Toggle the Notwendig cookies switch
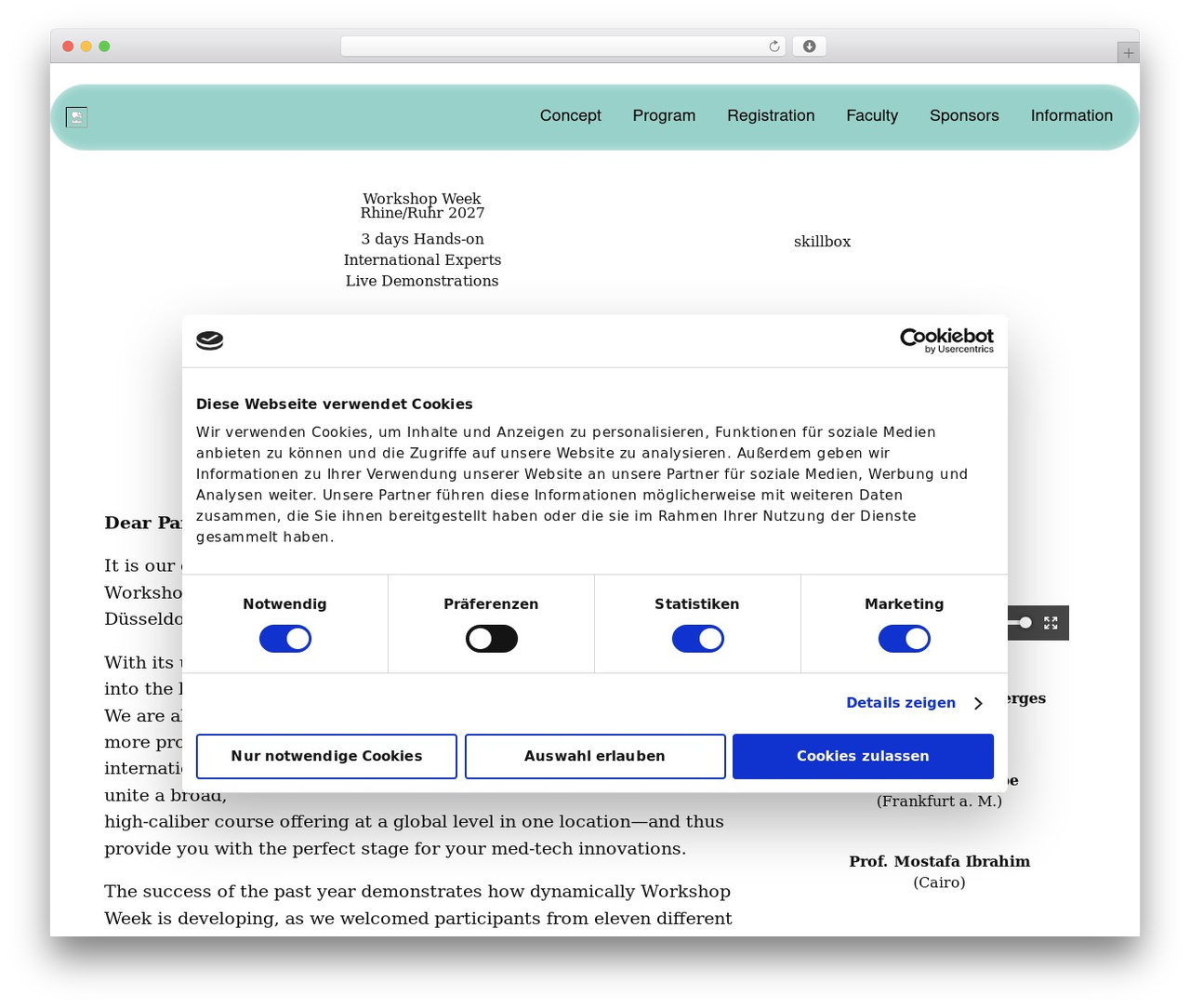Image resolution: width=1190 pixels, height=1008 pixels. coord(285,639)
